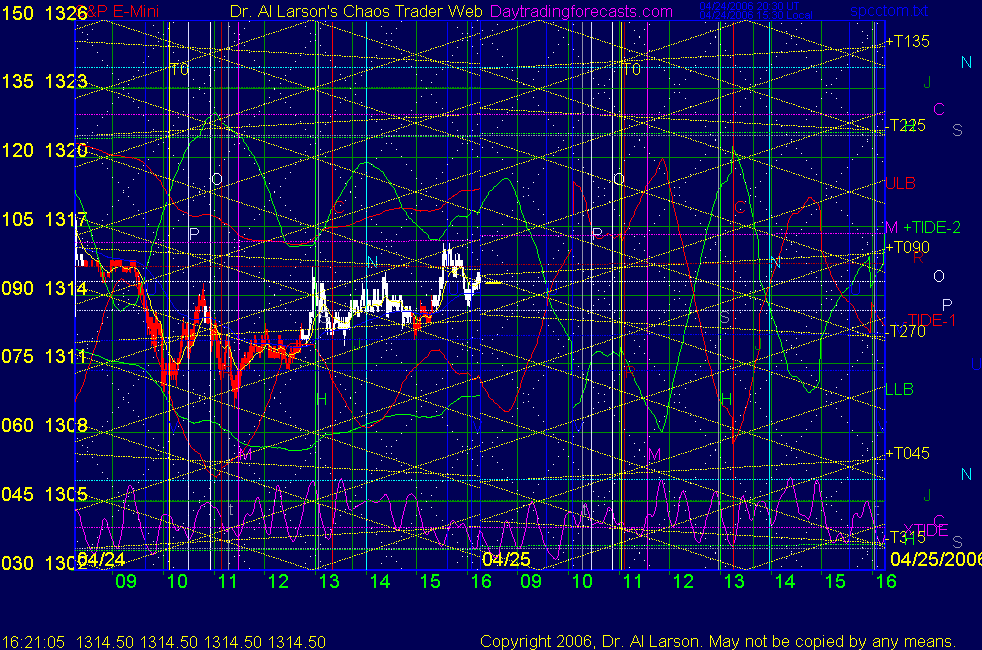Click the 11 hour label of 04/25 session
Screen dimensions: 982x650
click(x=633, y=581)
